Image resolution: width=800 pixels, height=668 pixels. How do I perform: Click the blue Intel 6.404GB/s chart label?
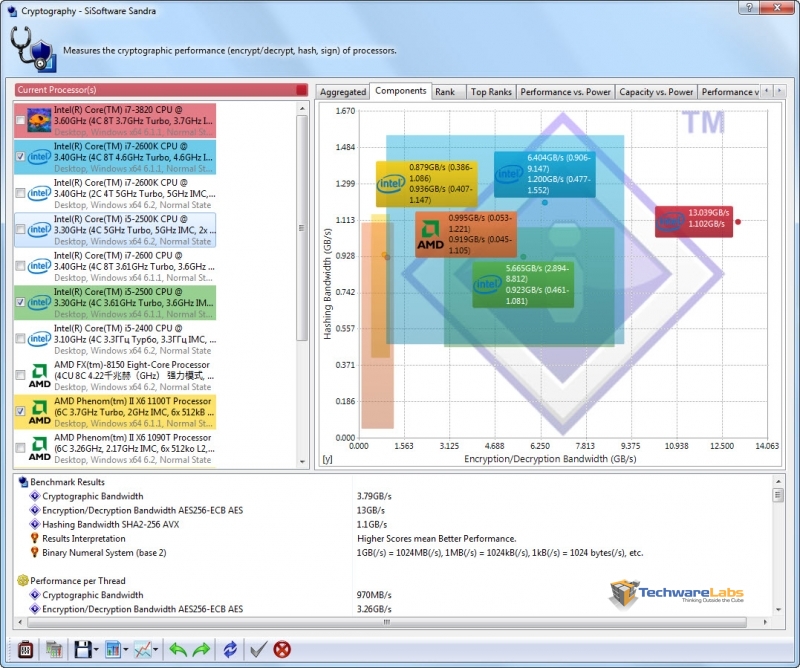[x=544, y=174]
